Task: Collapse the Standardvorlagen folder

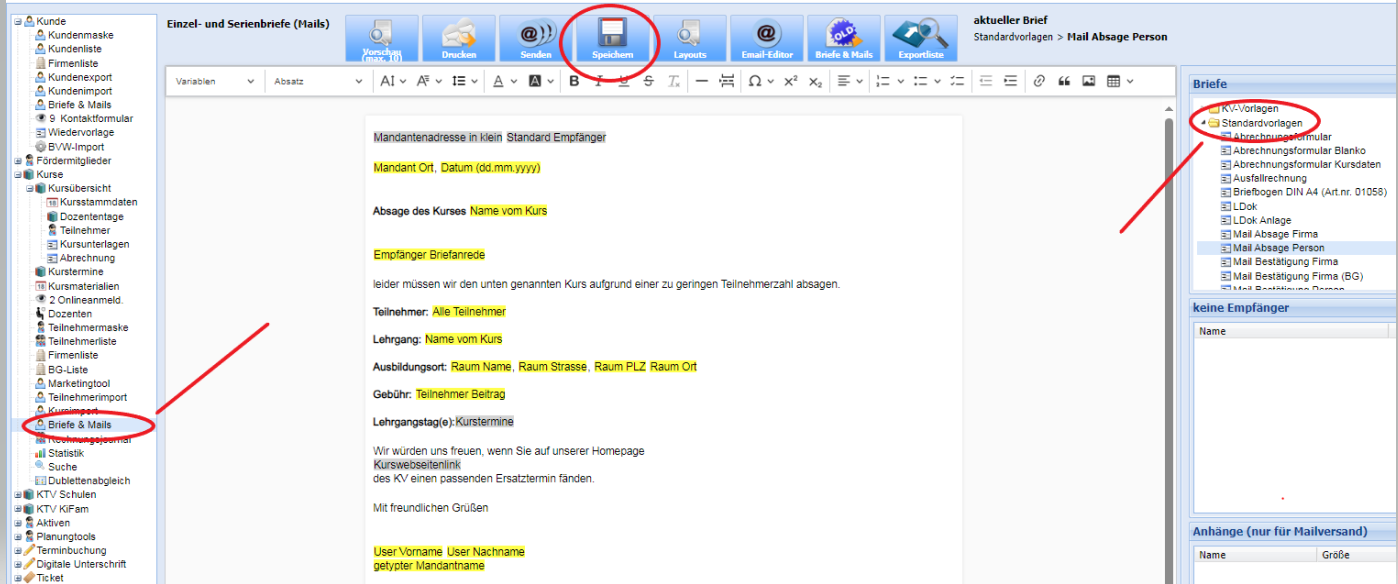Action: (x=1203, y=123)
